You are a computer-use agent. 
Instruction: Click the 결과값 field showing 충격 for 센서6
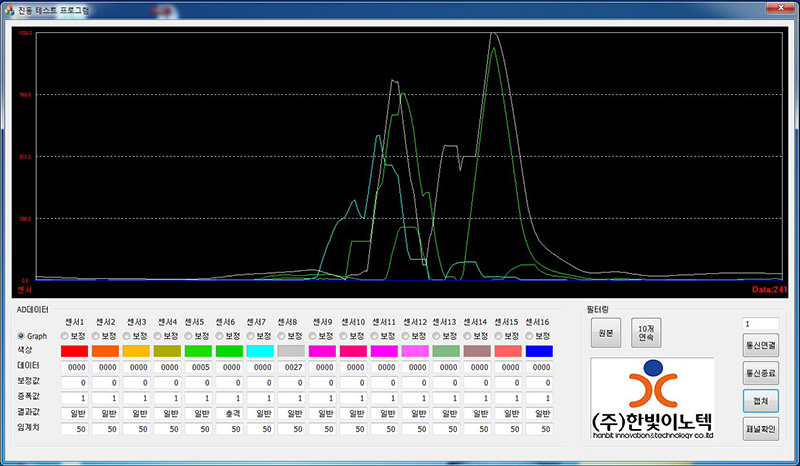[230, 413]
